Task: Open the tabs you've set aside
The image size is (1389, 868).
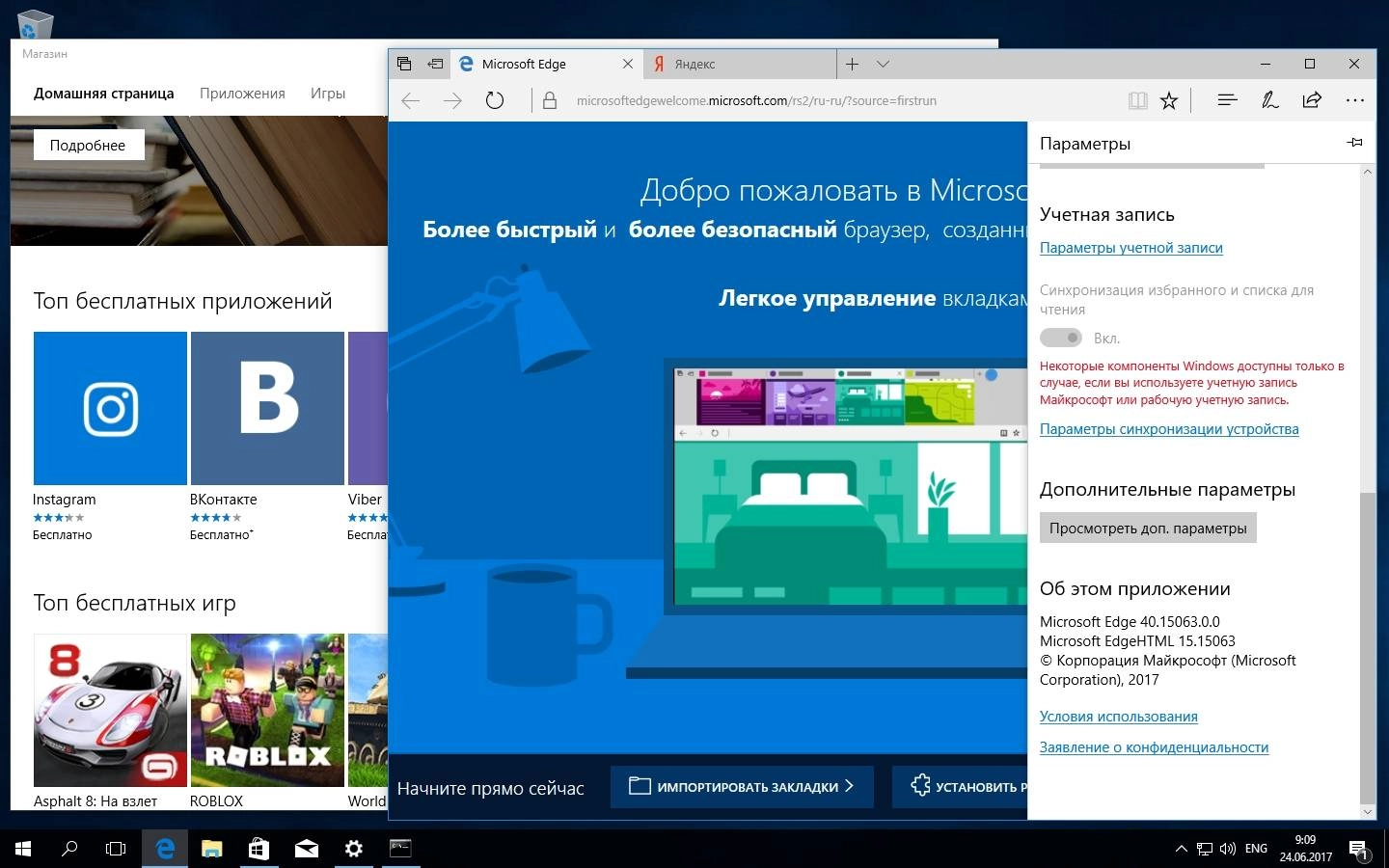Action: pos(404,64)
